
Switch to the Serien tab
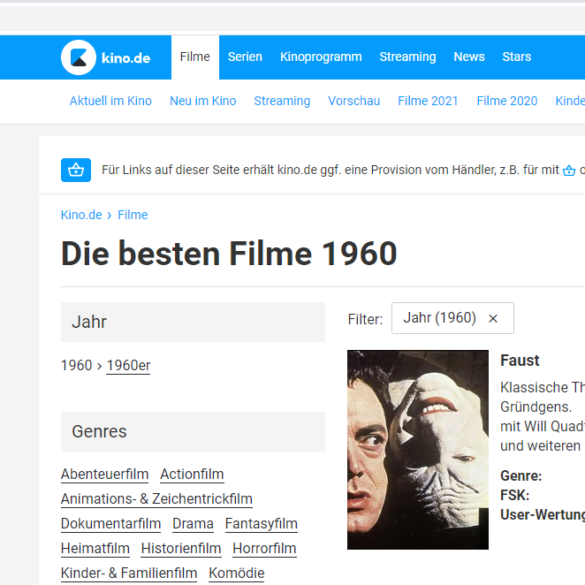click(x=245, y=57)
